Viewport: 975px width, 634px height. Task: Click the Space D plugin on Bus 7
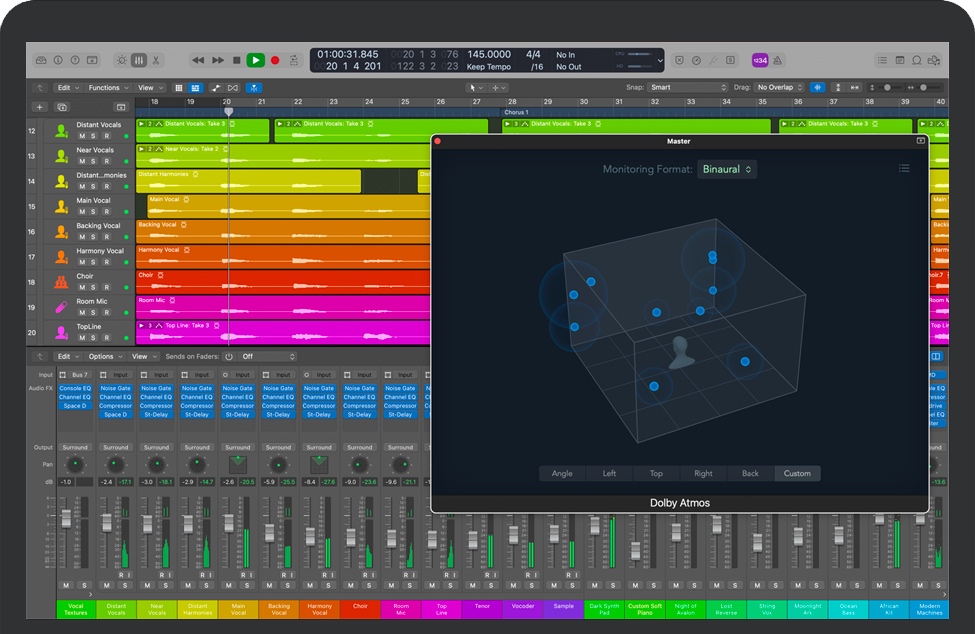point(75,406)
